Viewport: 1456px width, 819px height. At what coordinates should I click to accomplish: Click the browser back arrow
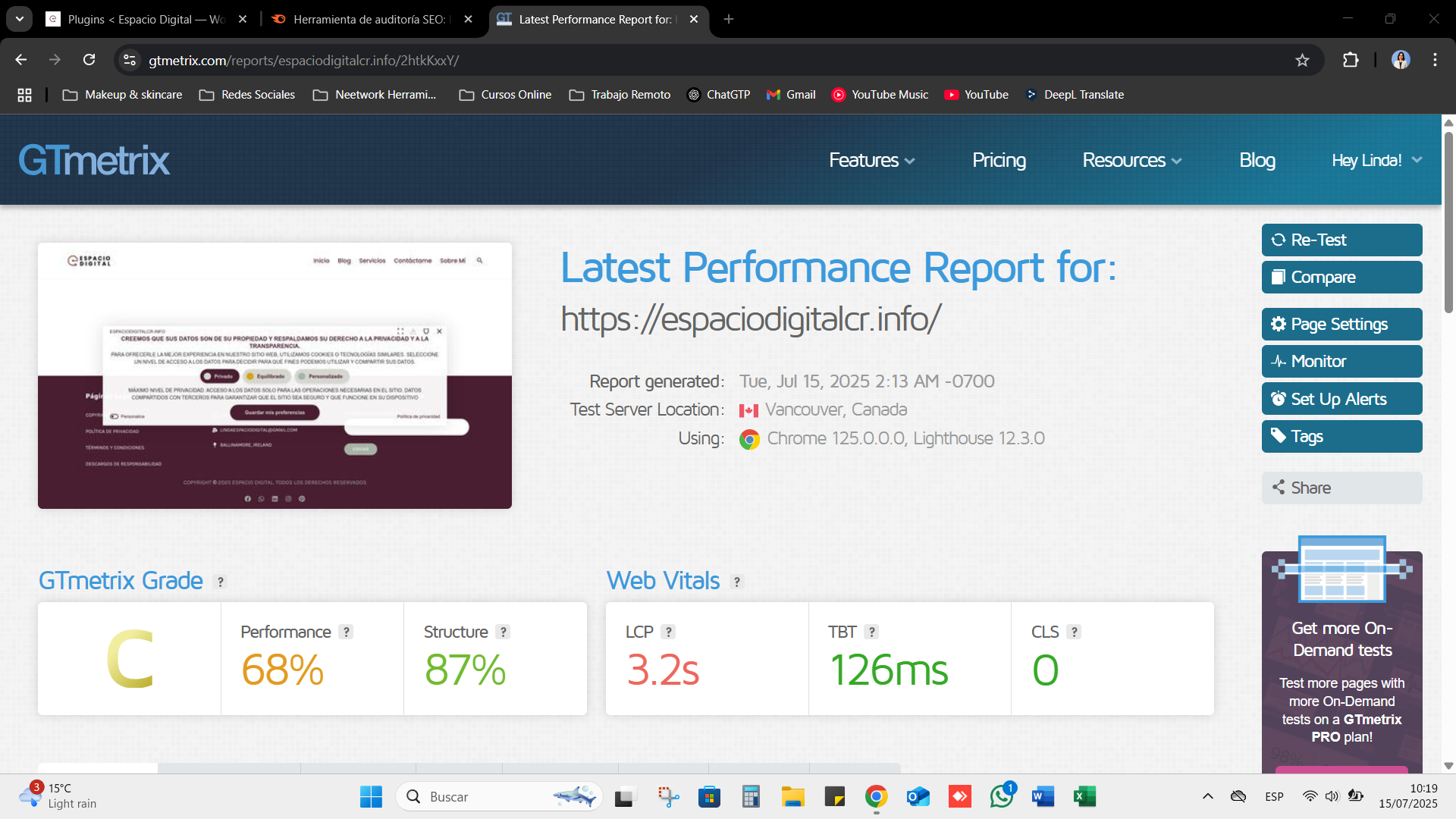click(21, 60)
